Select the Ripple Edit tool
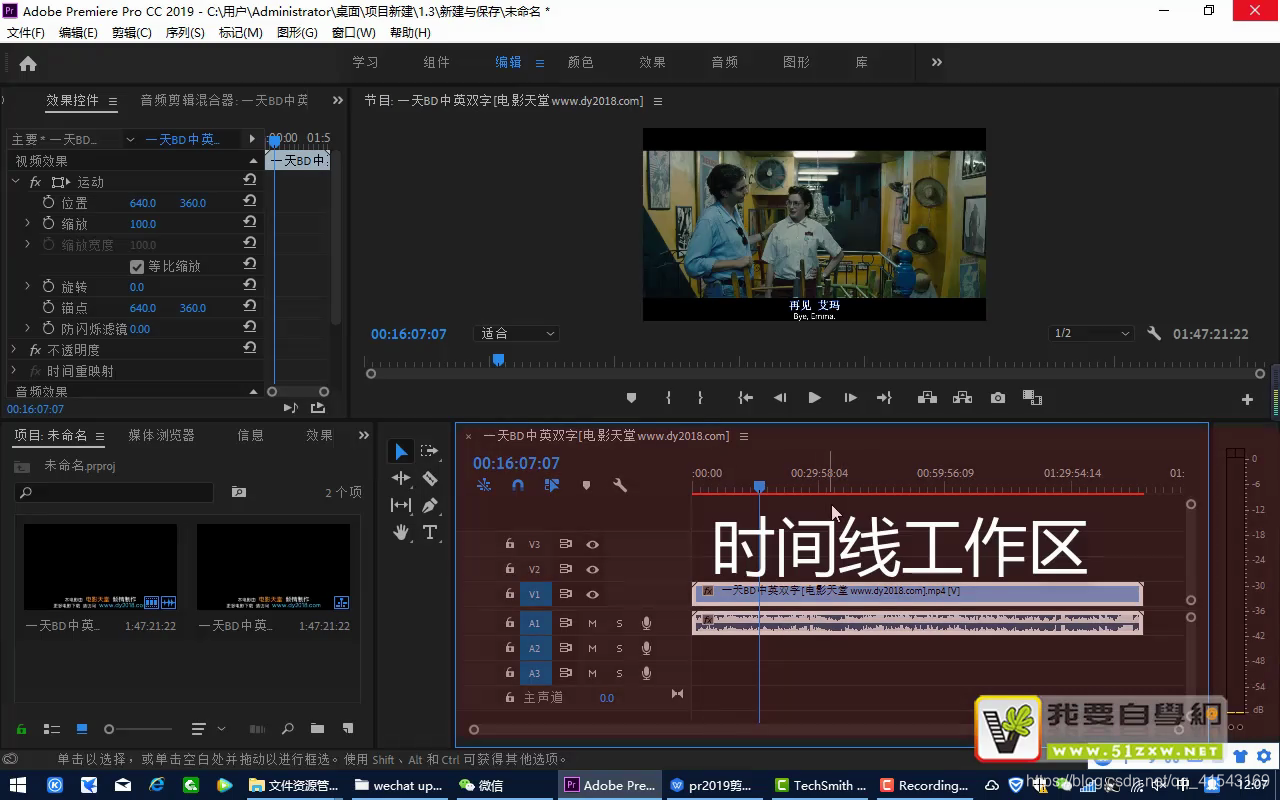Viewport: 1280px width, 800px height. click(x=400, y=479)
